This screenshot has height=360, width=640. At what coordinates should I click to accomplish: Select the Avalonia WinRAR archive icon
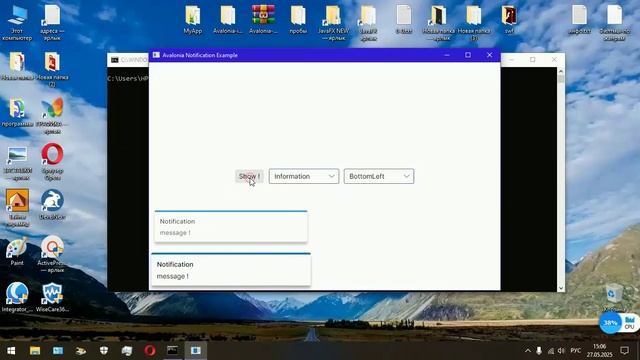263,20
